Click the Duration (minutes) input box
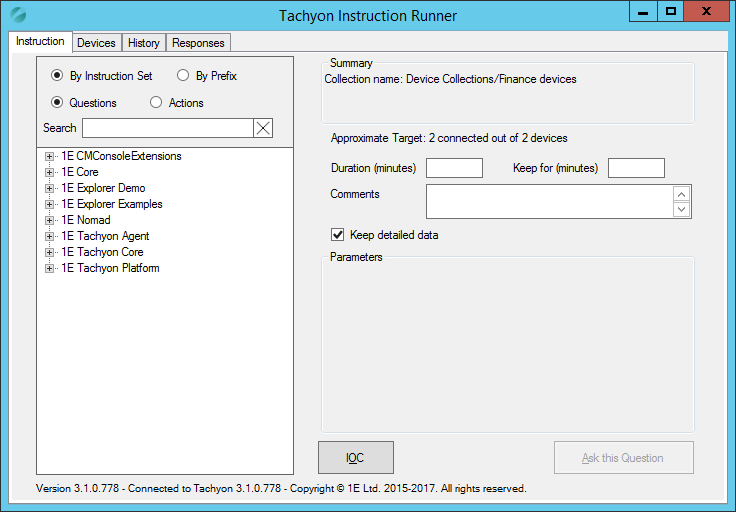Viewport: 736px width, 512px height. 454,168
